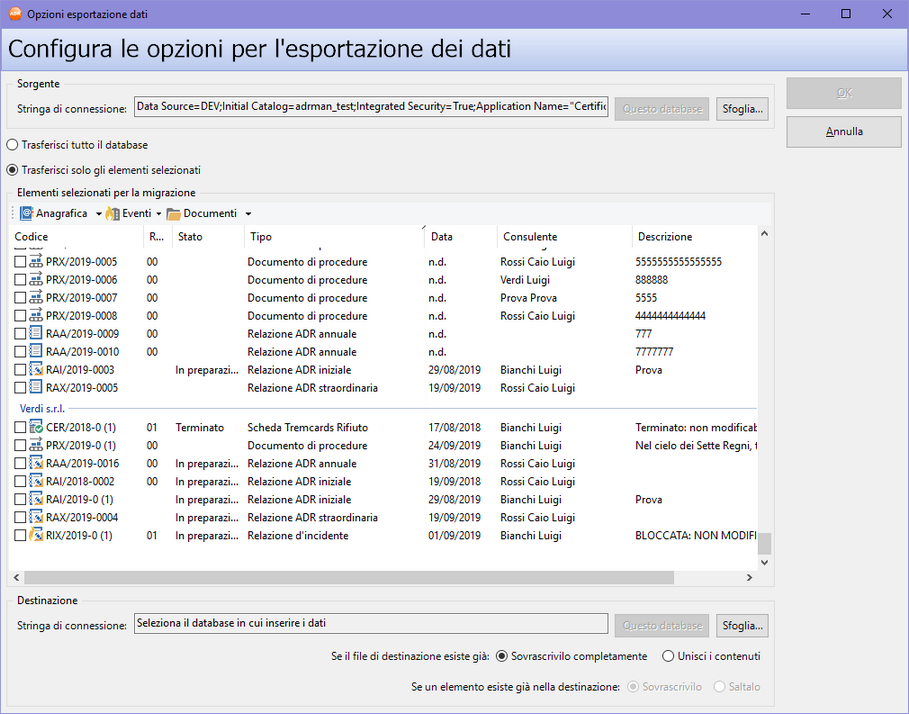Choose 'Trasferisci tutto il database' option
The width and height of the screenshot is (909, 714).
pyautogui.click(x=13, y=145)
